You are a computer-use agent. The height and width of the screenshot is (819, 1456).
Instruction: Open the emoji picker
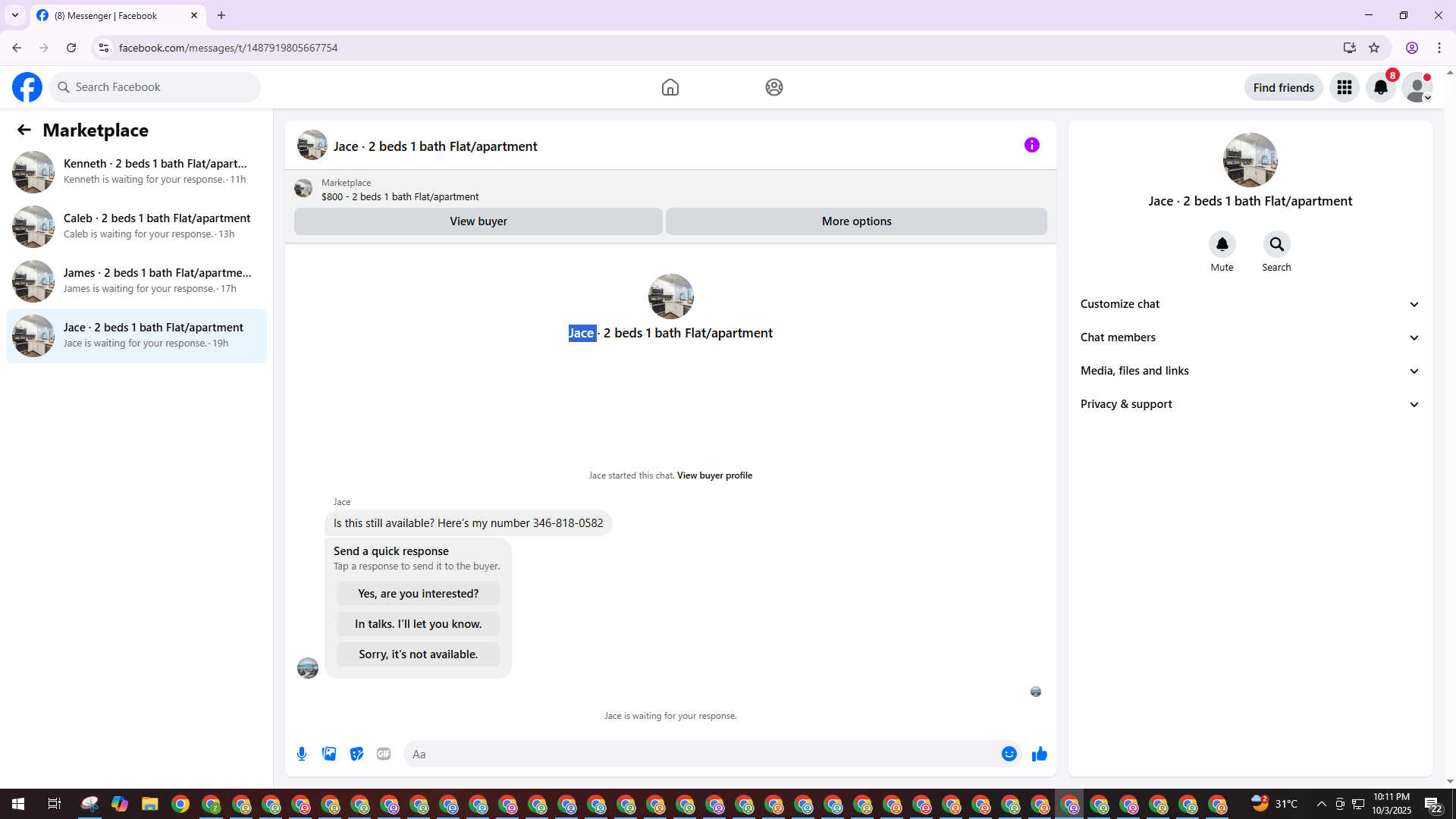point(1009,754)
